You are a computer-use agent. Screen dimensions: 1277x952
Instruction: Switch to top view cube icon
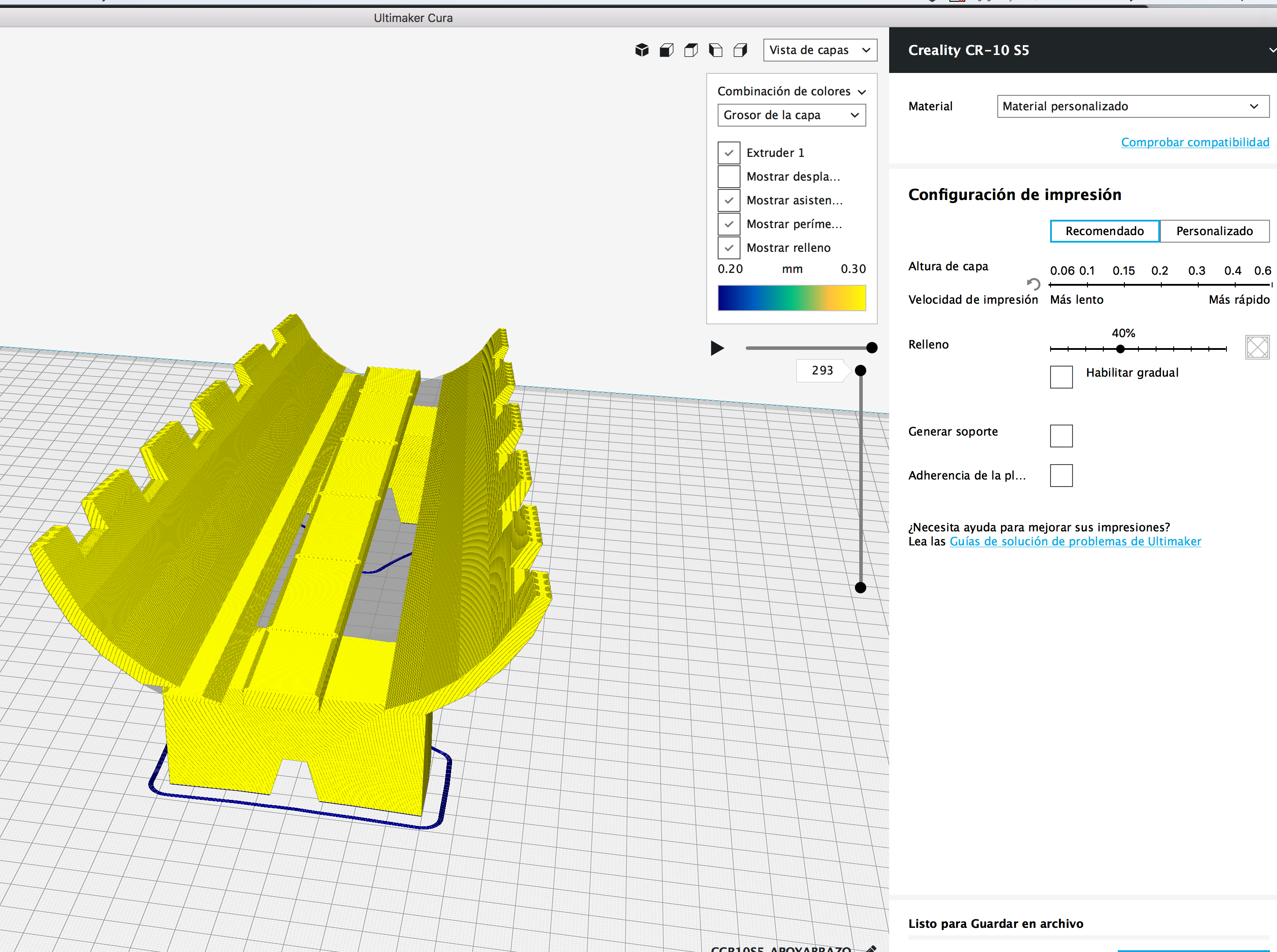(691, 50)
